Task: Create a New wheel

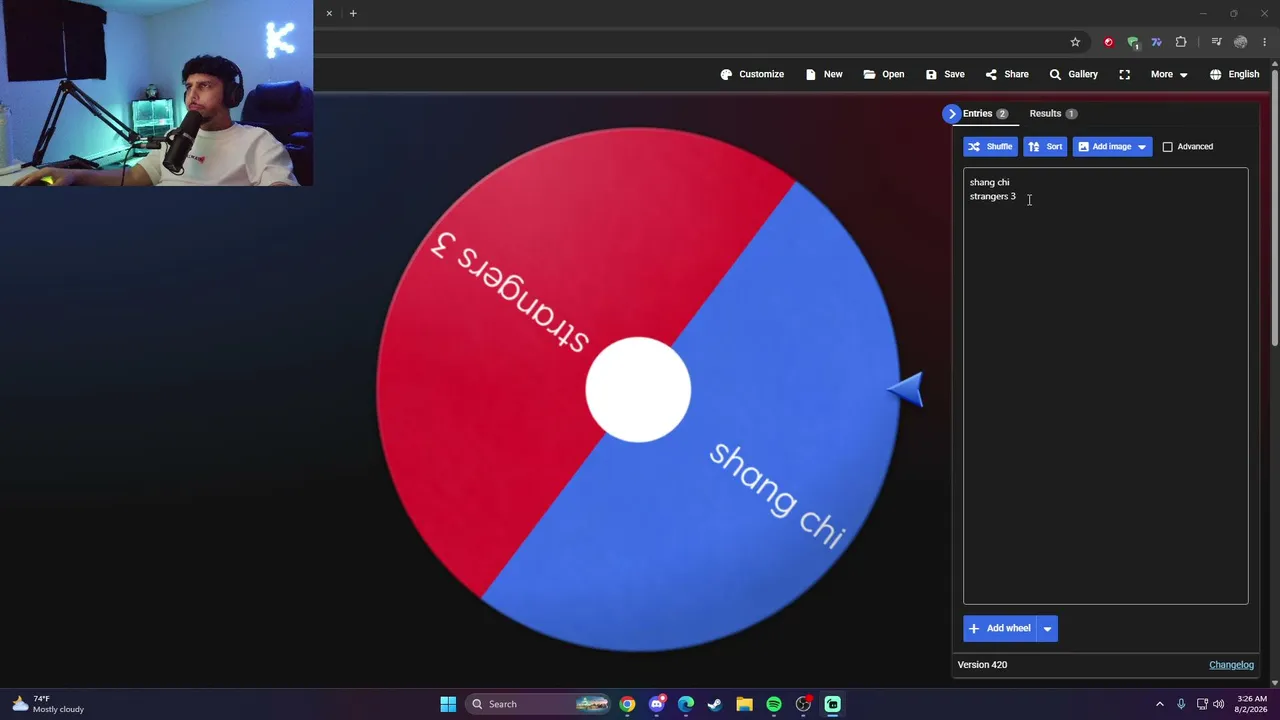Action: pyautogui.click(x=824, y=74)
